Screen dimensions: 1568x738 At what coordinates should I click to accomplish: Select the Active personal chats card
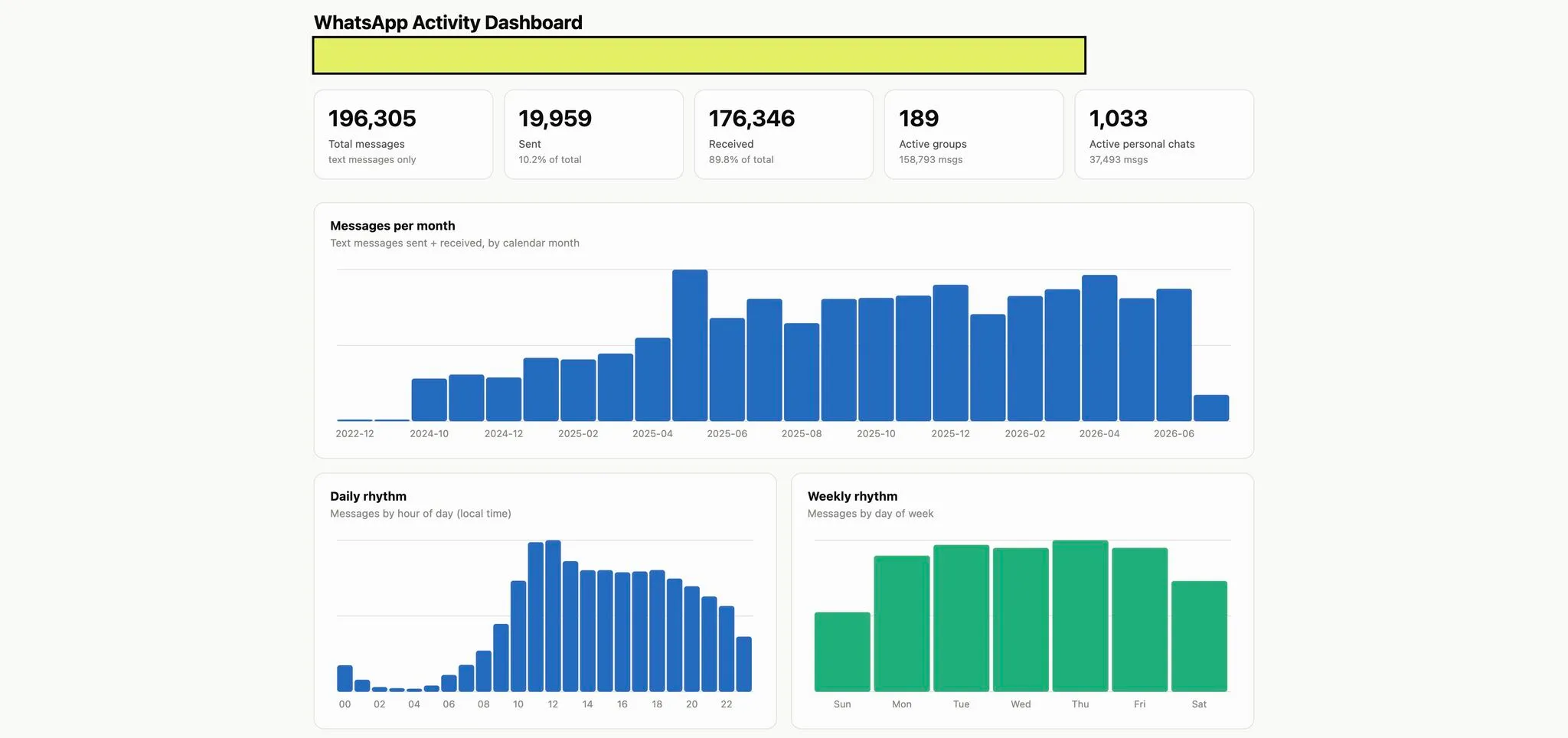tap(1165, 135)
